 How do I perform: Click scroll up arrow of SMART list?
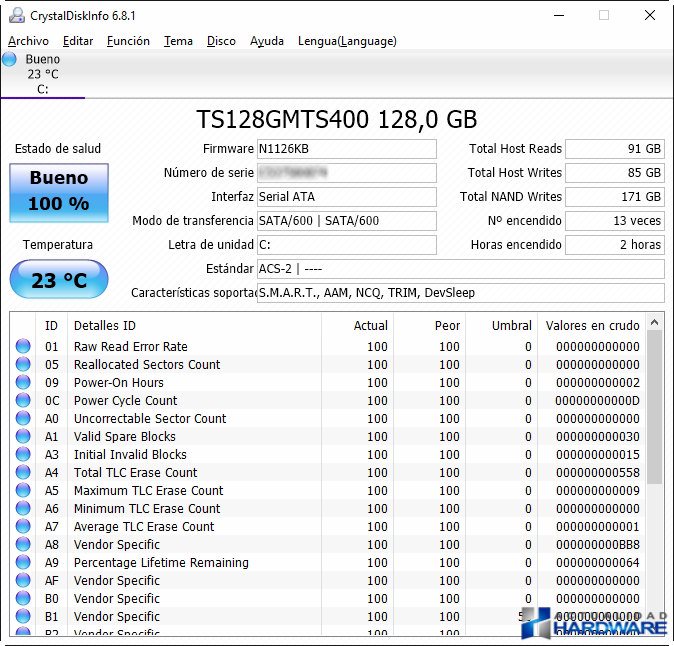point(655,322)
